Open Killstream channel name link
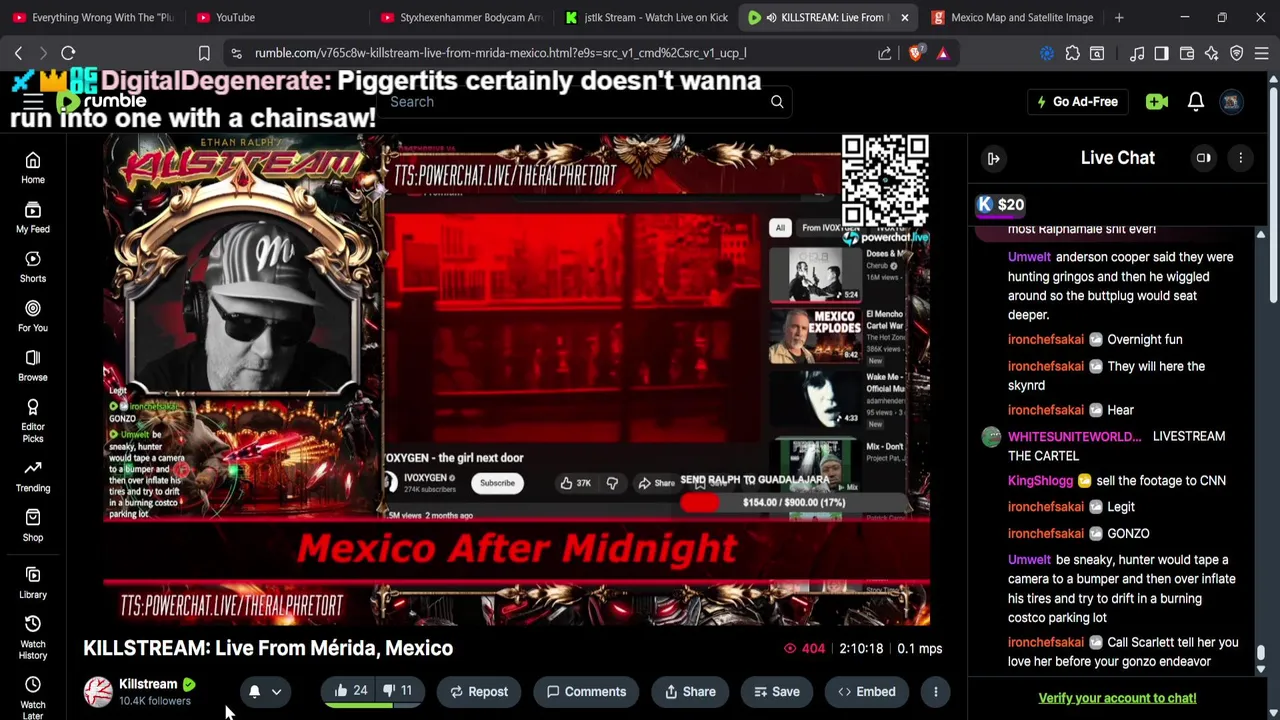The width and height of the screenshot is (1280, 720). tap(148, 684)
